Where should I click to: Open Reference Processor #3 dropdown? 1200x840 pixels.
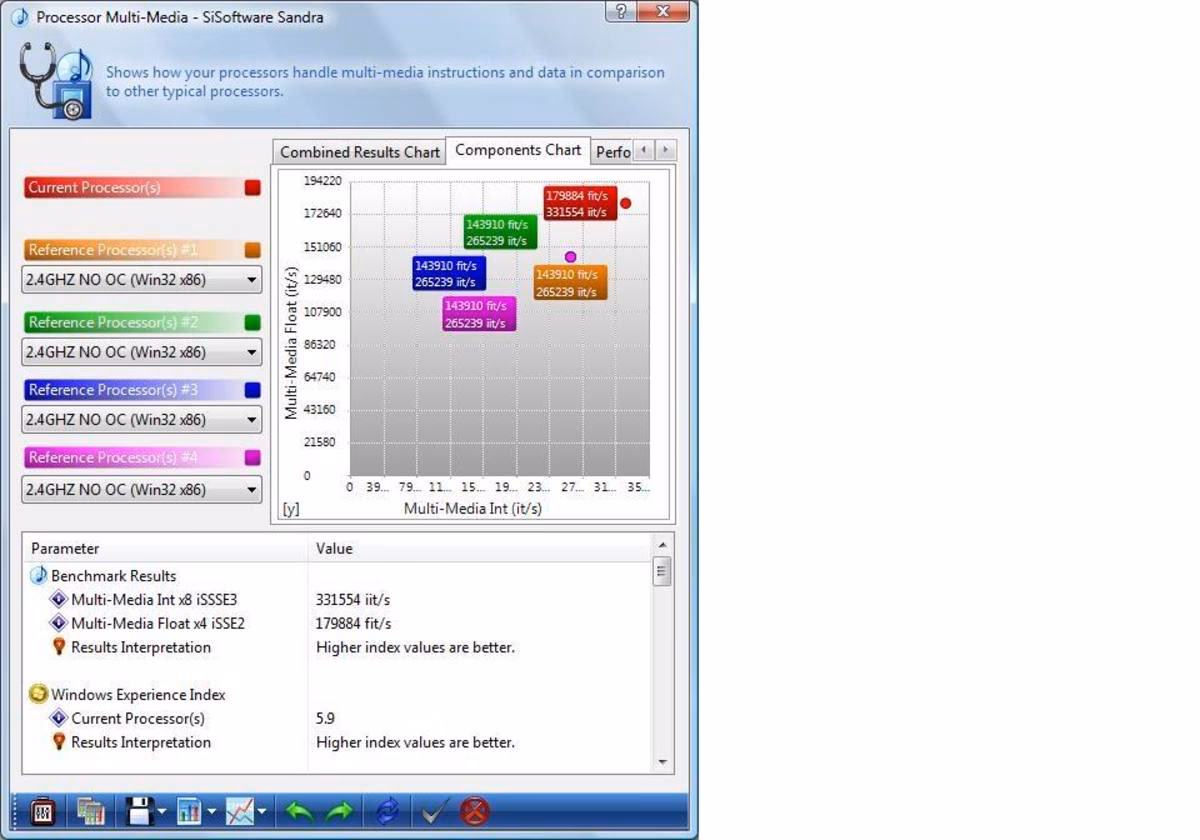[x=141, y=420]
